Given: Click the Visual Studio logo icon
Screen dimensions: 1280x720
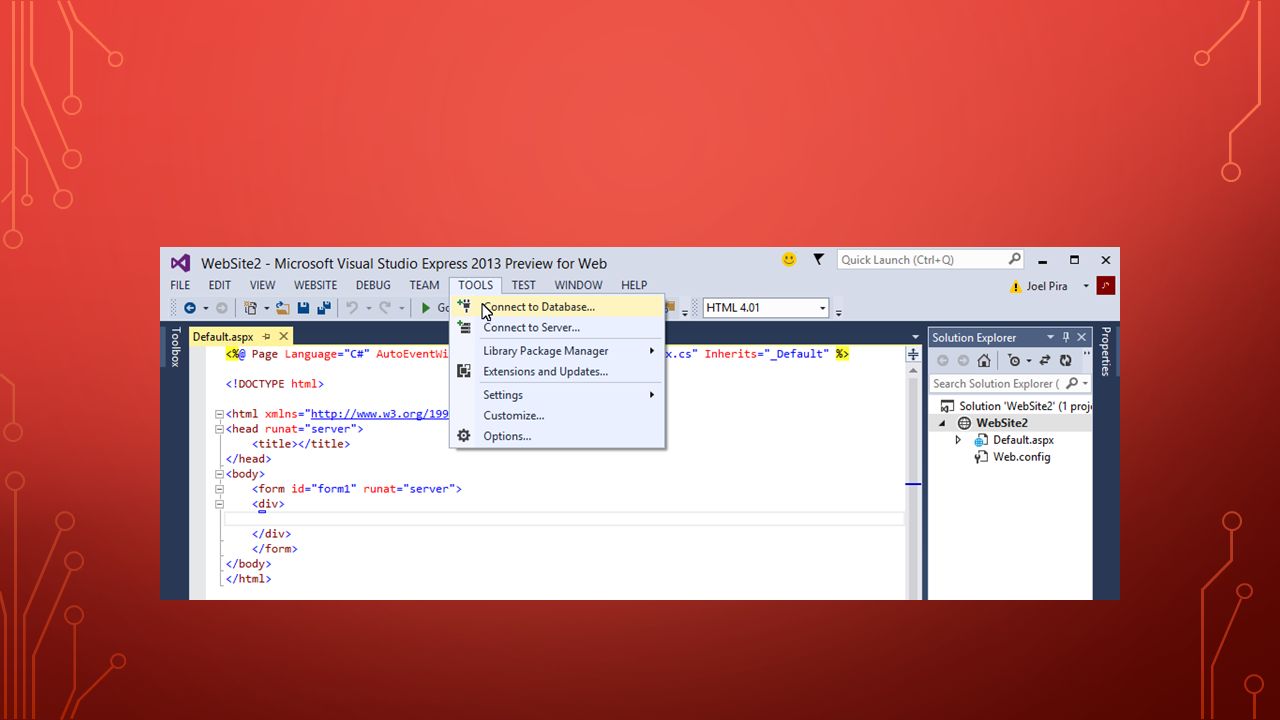Looking at the screenshot, I should [x=180, y=263].
